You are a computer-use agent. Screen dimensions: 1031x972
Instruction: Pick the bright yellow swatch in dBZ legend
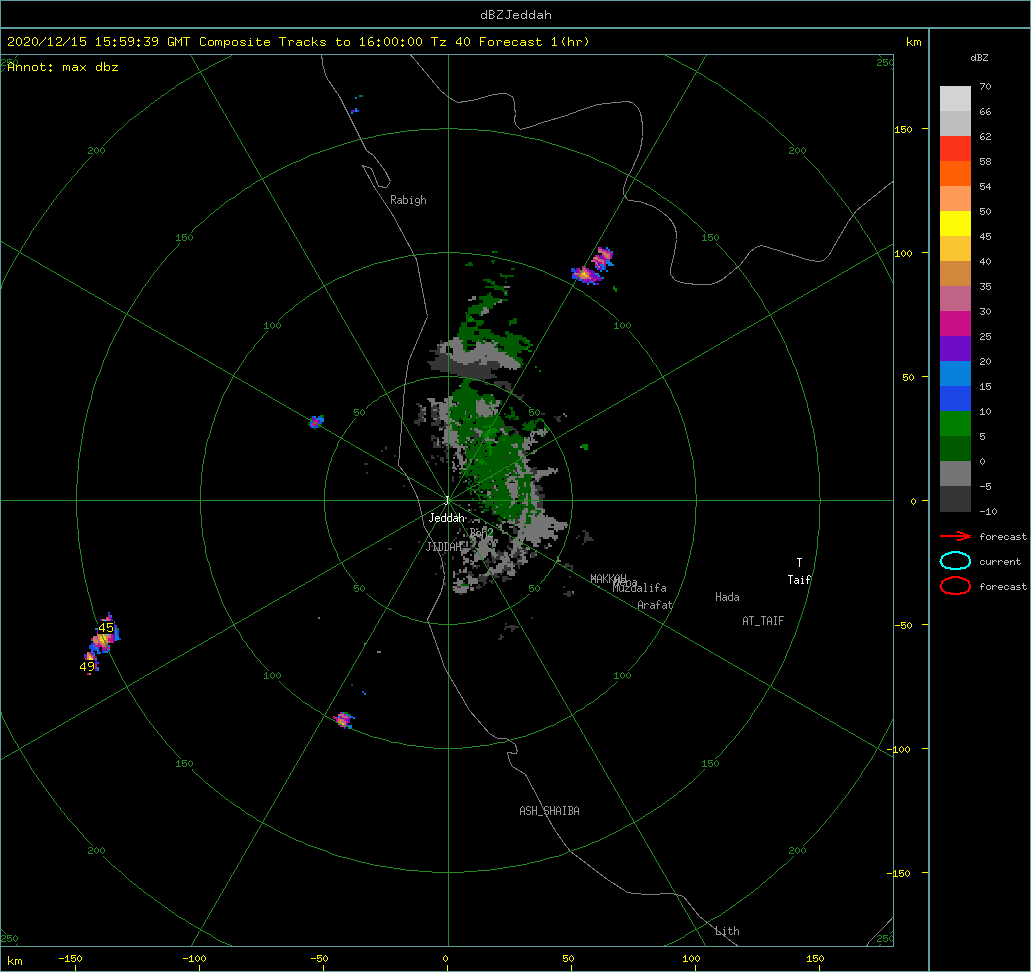click(955, 224)
